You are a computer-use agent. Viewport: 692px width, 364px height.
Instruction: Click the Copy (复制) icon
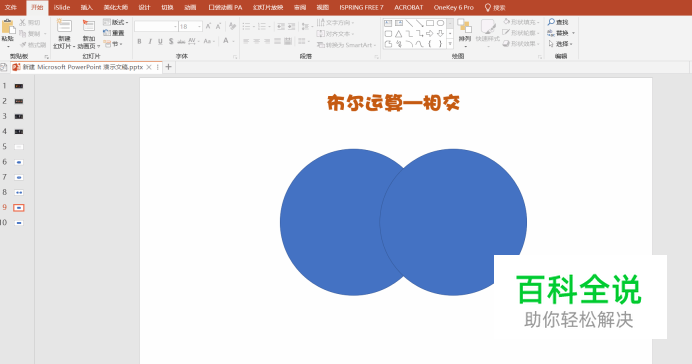23,34
